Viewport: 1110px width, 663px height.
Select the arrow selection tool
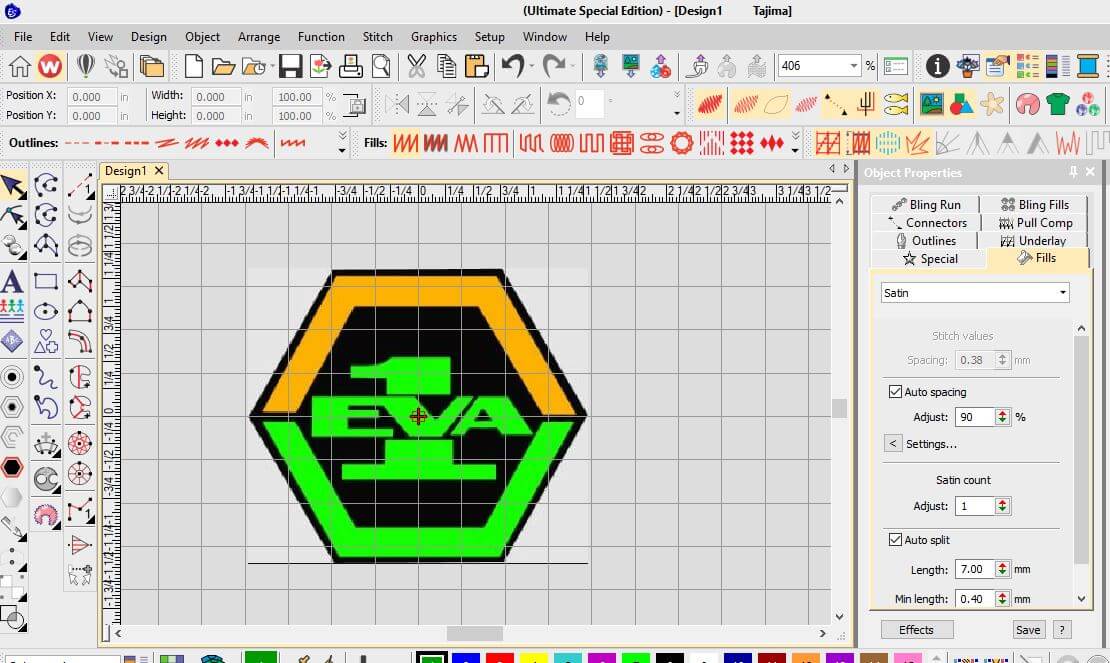13,186
